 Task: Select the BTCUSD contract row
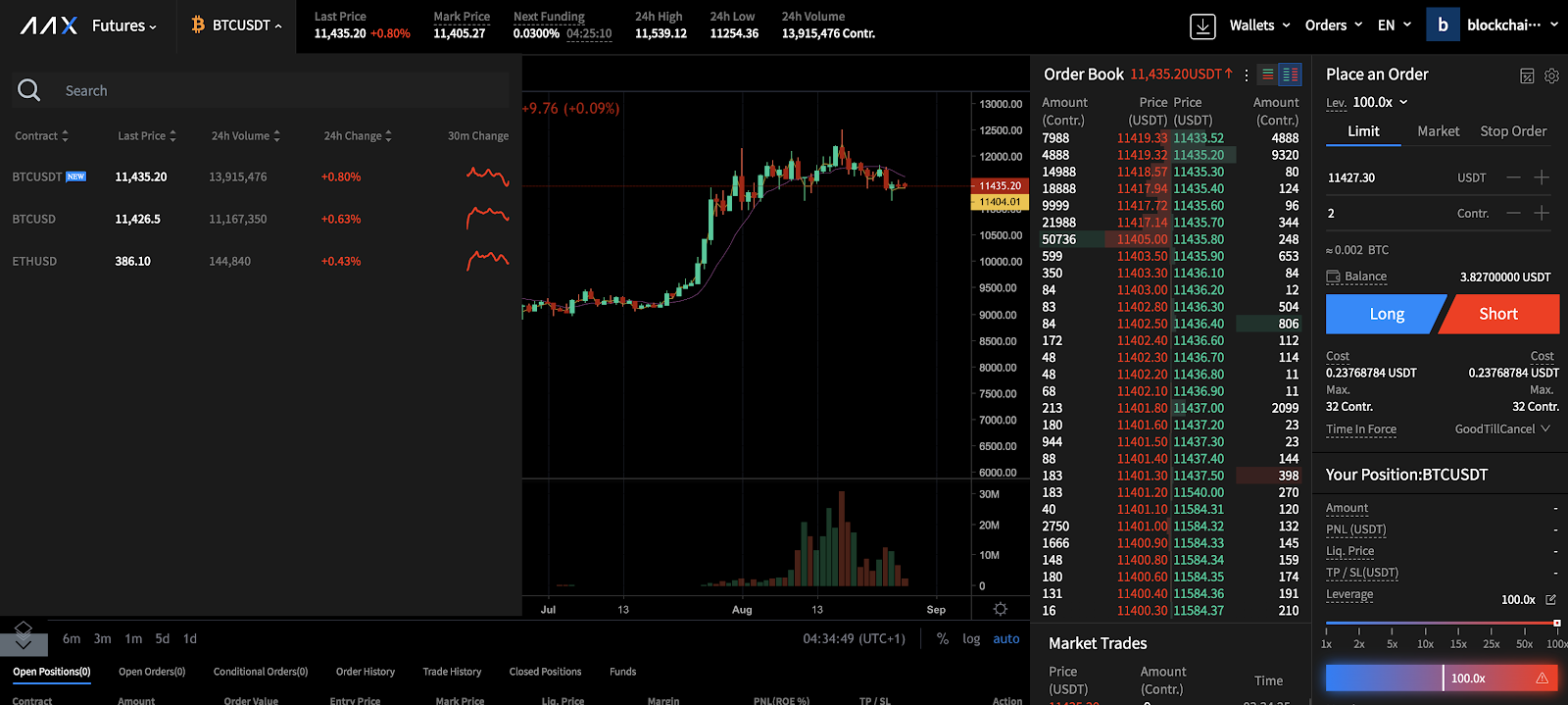pos(261,220)
